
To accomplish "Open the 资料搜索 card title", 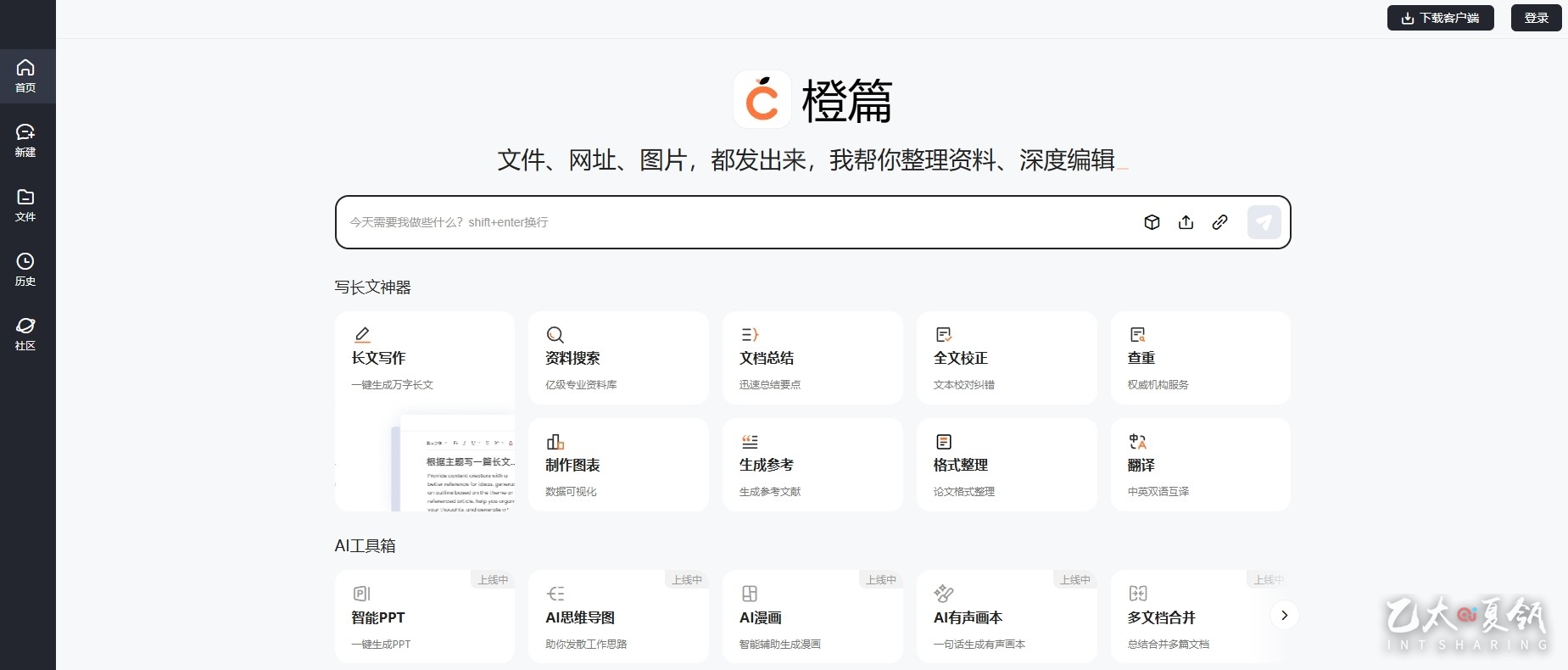I will pyautogui.click(x=572, y=358).
